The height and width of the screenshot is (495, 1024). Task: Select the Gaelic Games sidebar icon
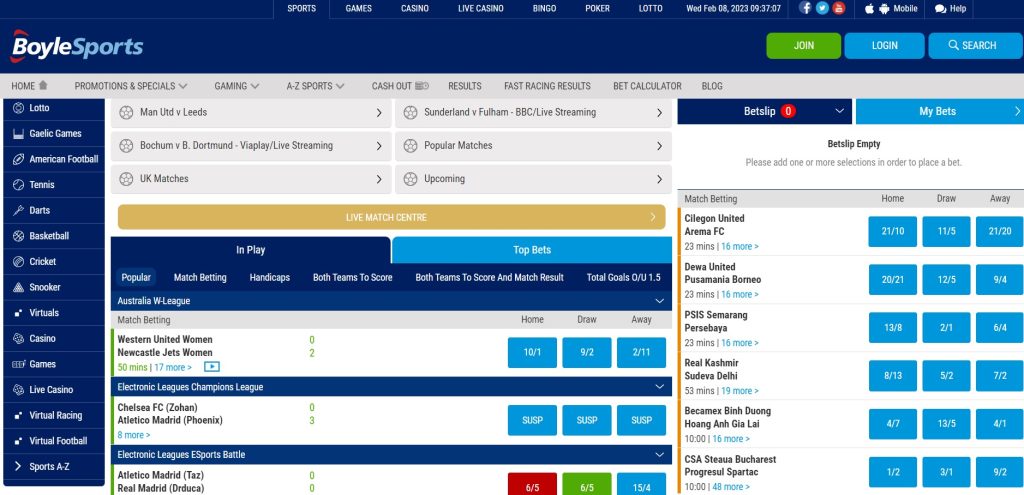tap(18, 134)
